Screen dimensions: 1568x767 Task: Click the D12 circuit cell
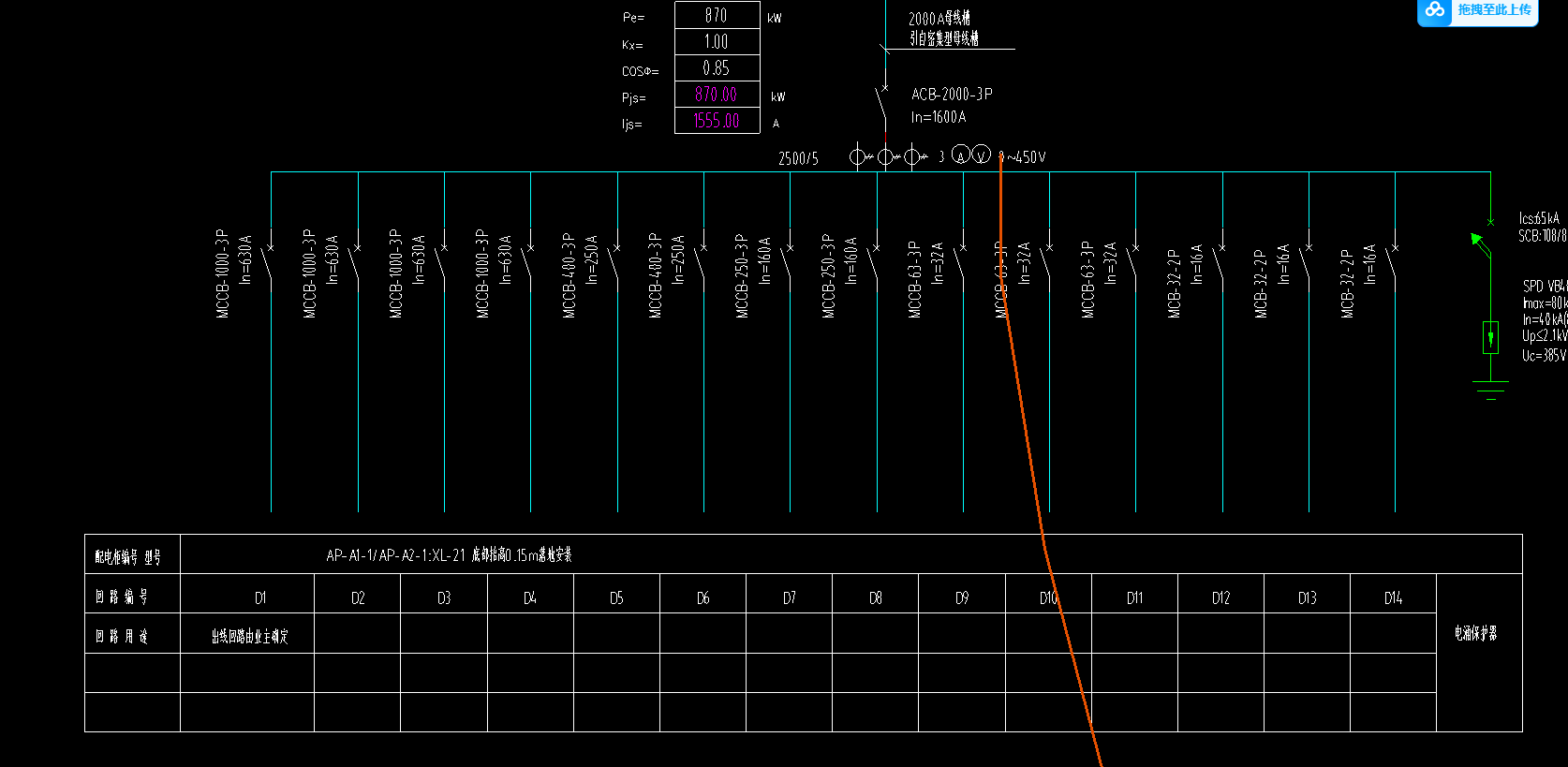pos(1220,593)
